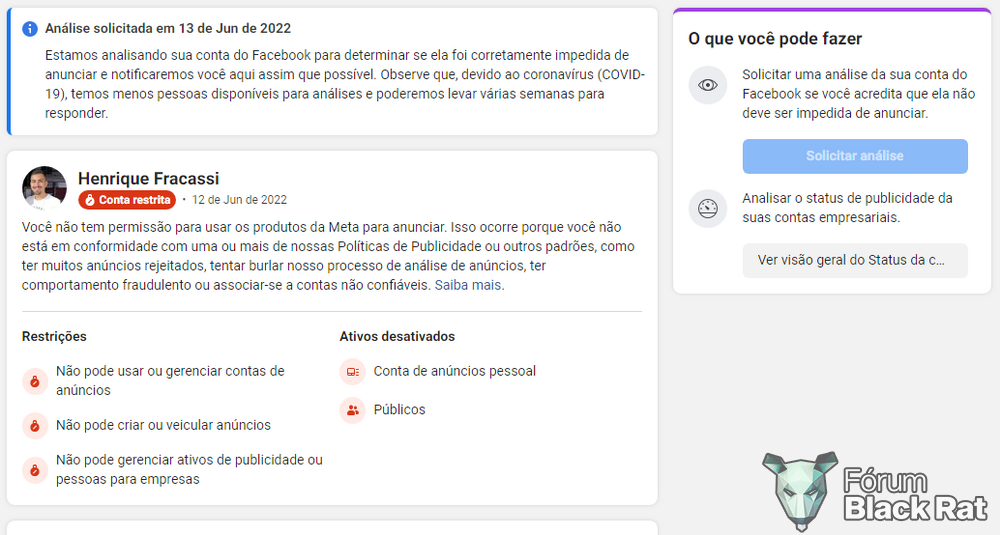
Task: Click the Públicos people icon
Action: click(x=353, y=410)
